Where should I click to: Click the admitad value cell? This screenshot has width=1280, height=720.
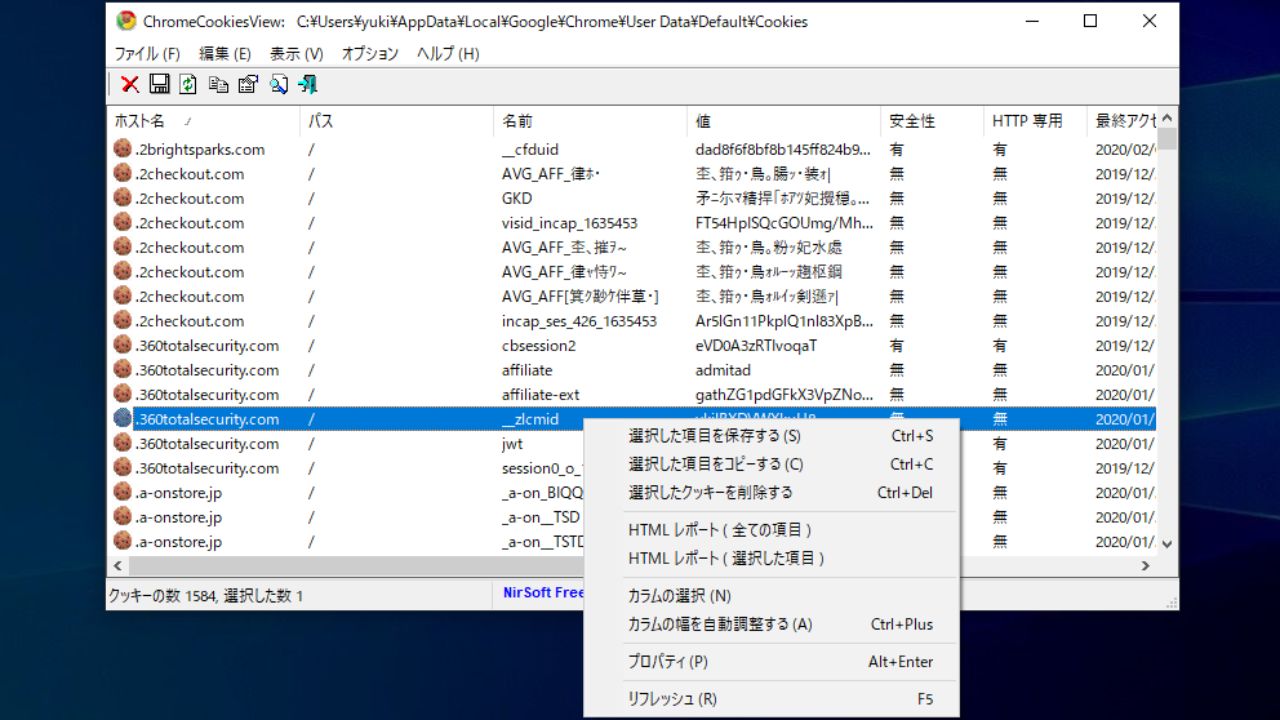click(x=722, y=370)
